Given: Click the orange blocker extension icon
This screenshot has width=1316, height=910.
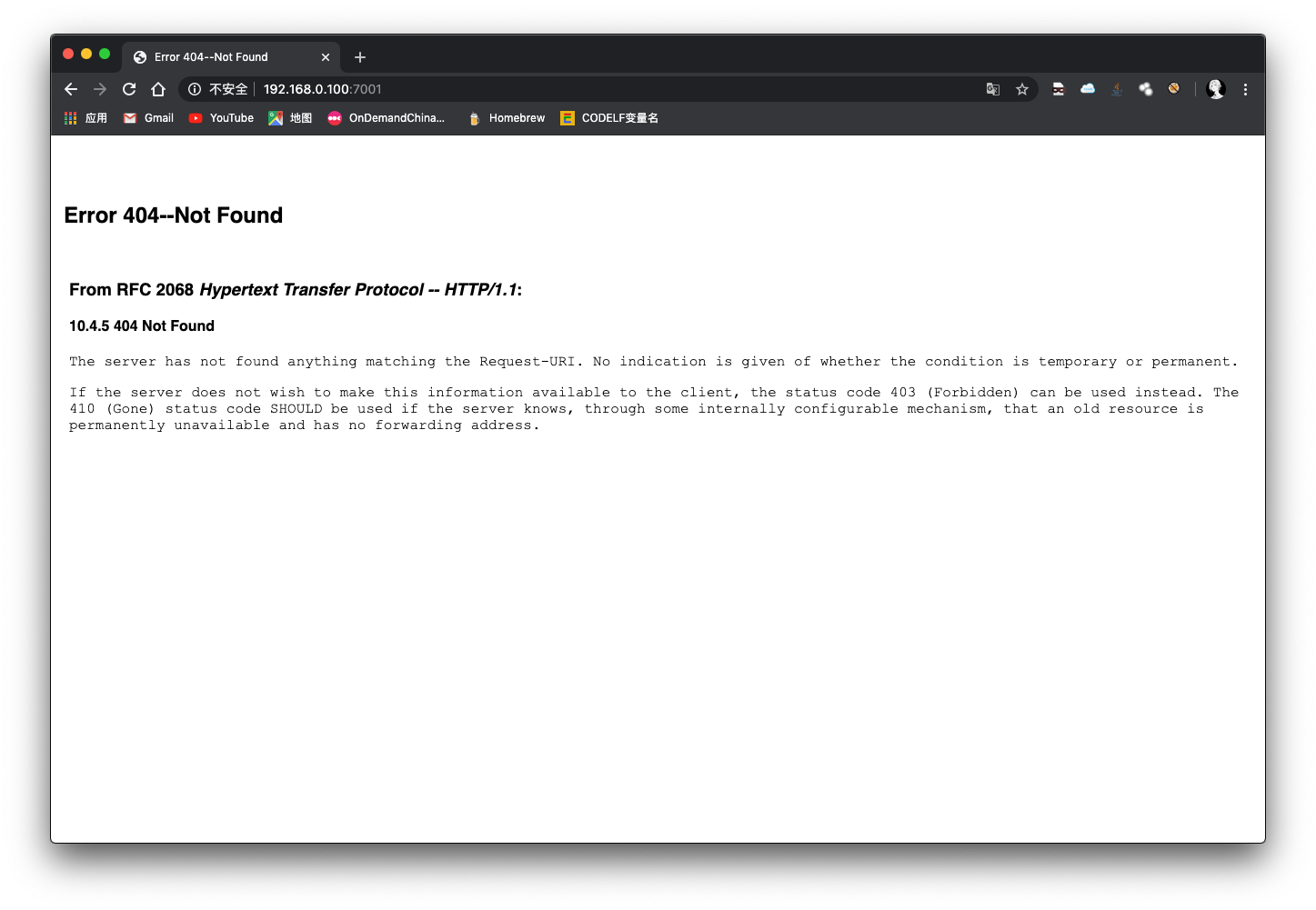Looking at the screenshot, I should coord(1173,89).
